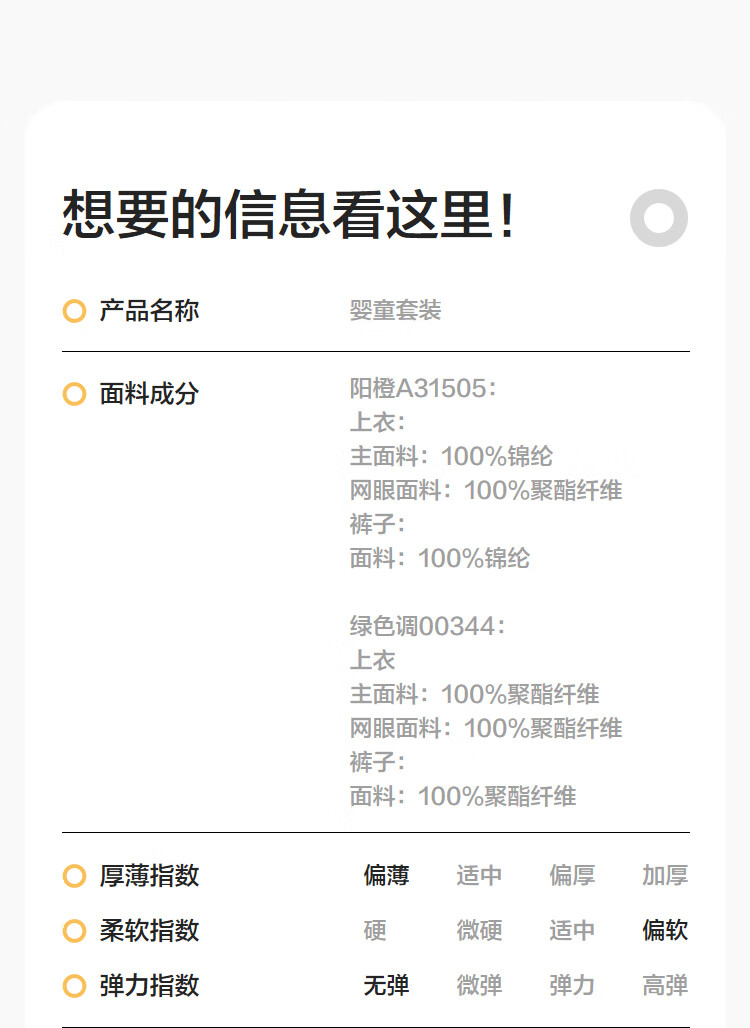The image size is (750, 1028).
Task: Choose 硬 in the softness row
Action: coord(375,931)
